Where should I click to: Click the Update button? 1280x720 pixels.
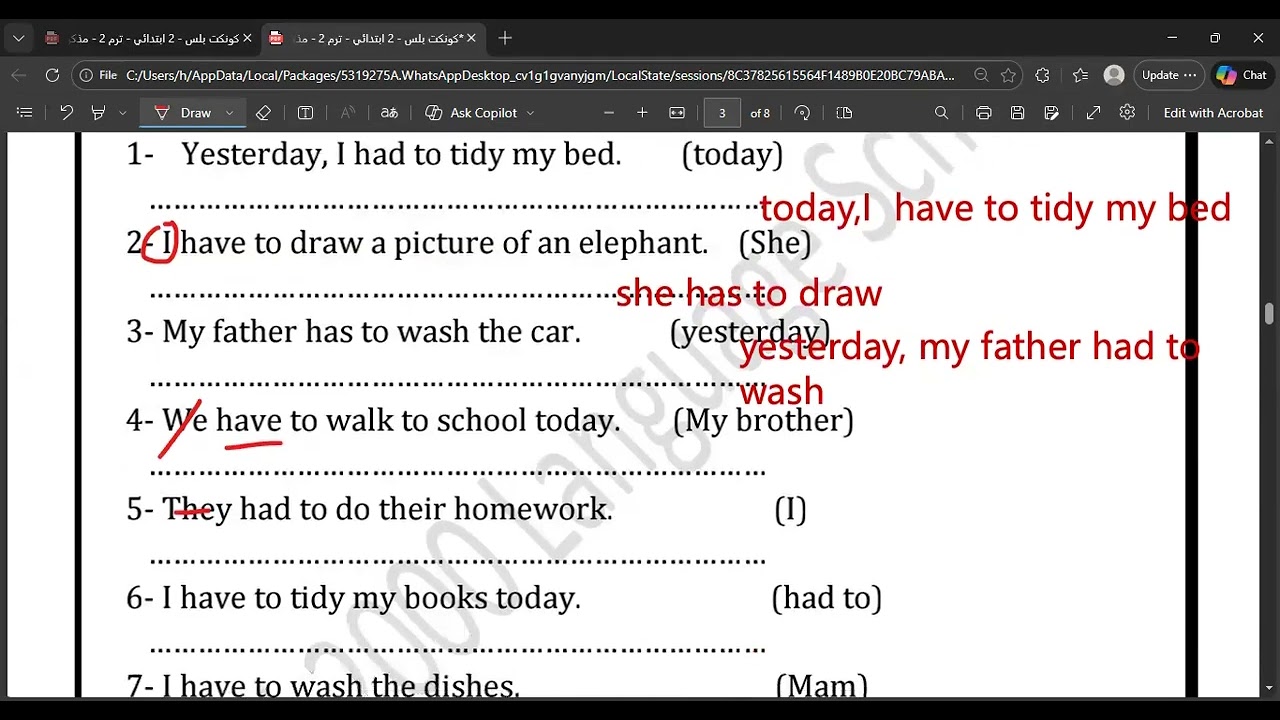point(1169,75)
